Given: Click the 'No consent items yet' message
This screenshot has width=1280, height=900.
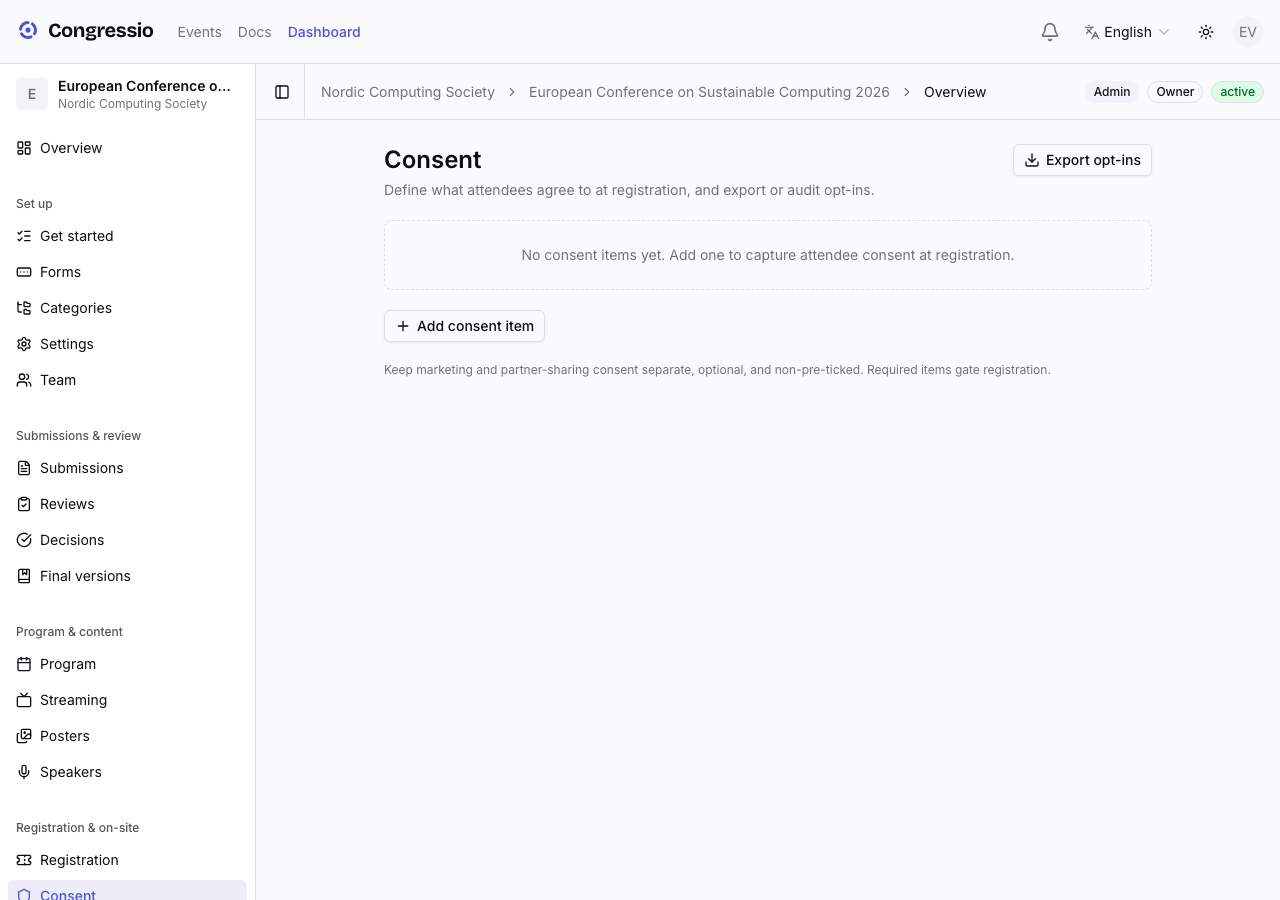Looking at the screenshot, I should (x=768, y=255).
